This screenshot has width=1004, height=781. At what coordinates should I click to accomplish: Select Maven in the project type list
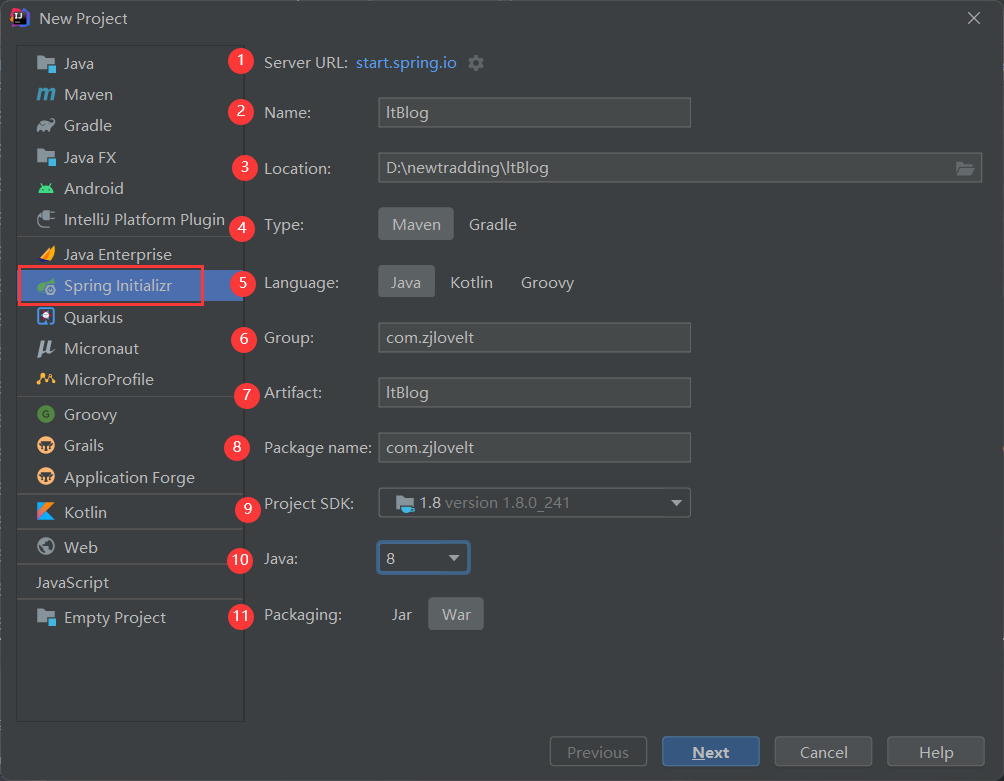pos(131,94)
